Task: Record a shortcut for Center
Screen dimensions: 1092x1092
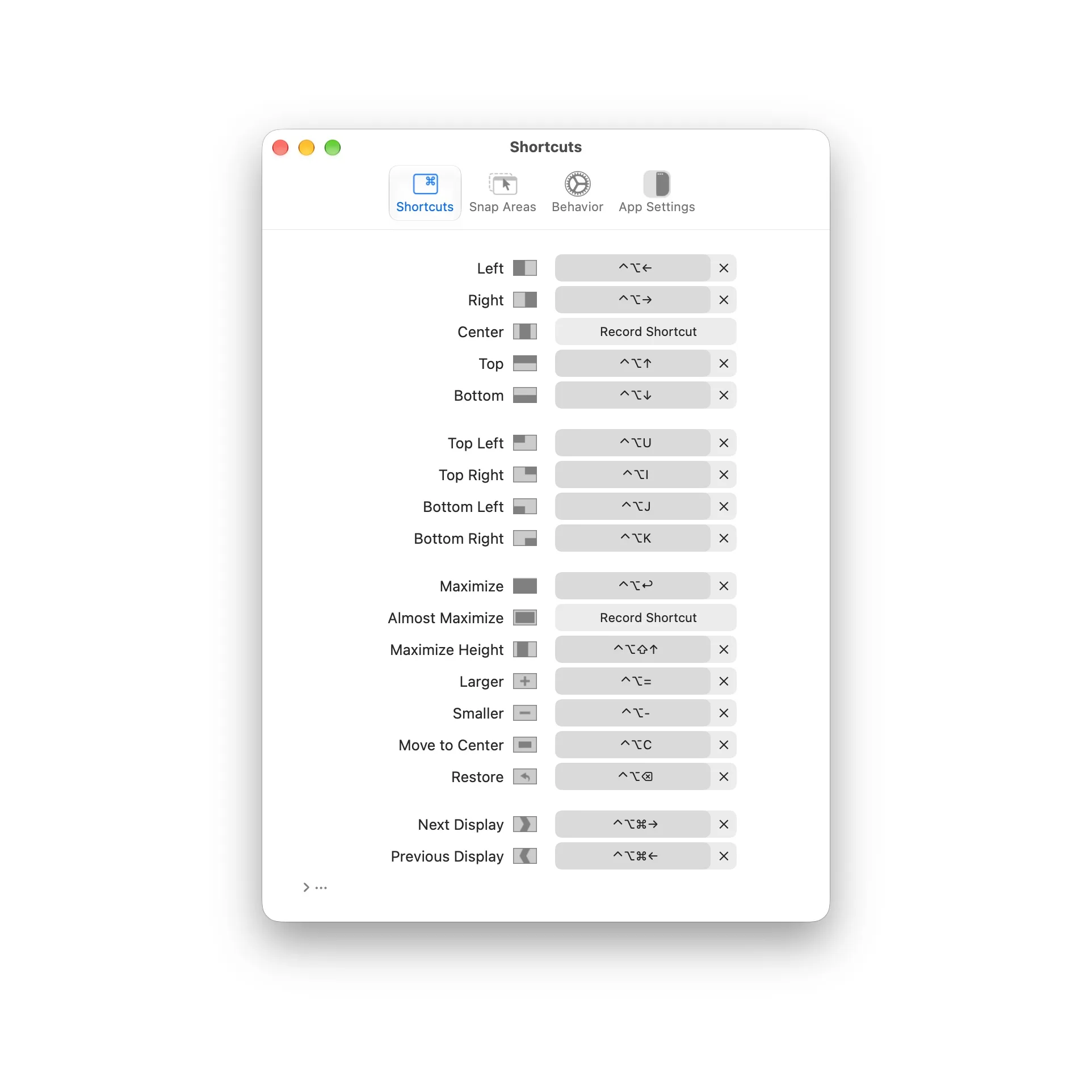Action: pos(646,331)
